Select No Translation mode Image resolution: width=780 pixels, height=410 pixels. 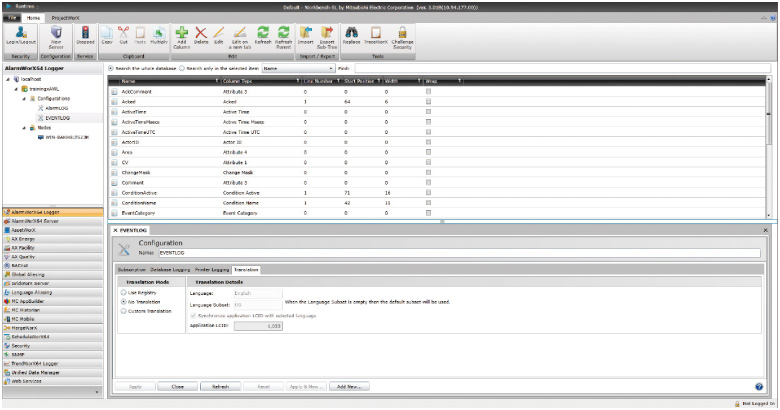coord(123,302)
